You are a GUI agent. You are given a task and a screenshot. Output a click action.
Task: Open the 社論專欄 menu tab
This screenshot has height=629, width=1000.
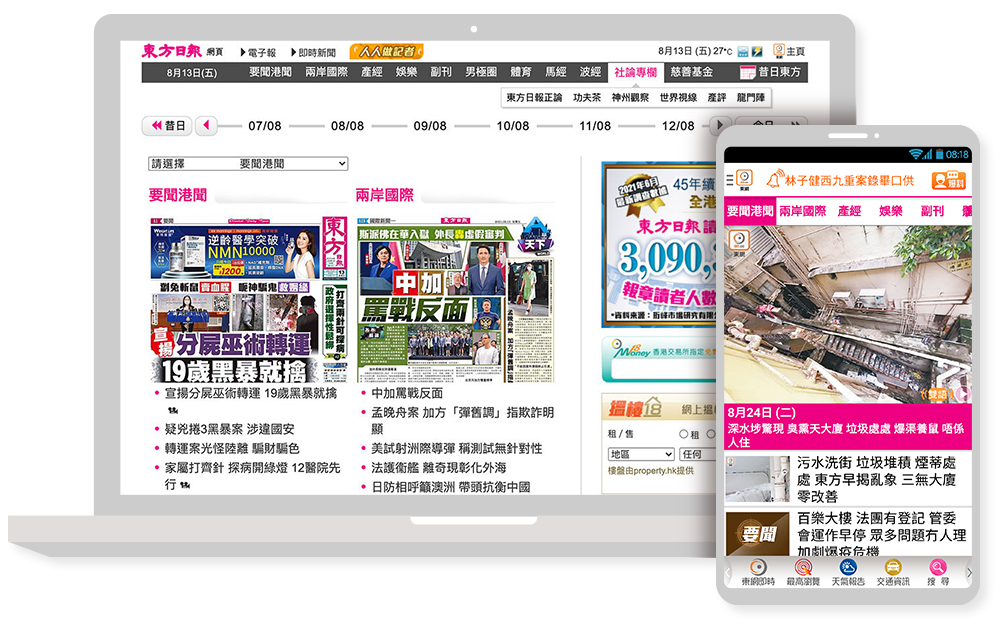(x=635, y=72)
